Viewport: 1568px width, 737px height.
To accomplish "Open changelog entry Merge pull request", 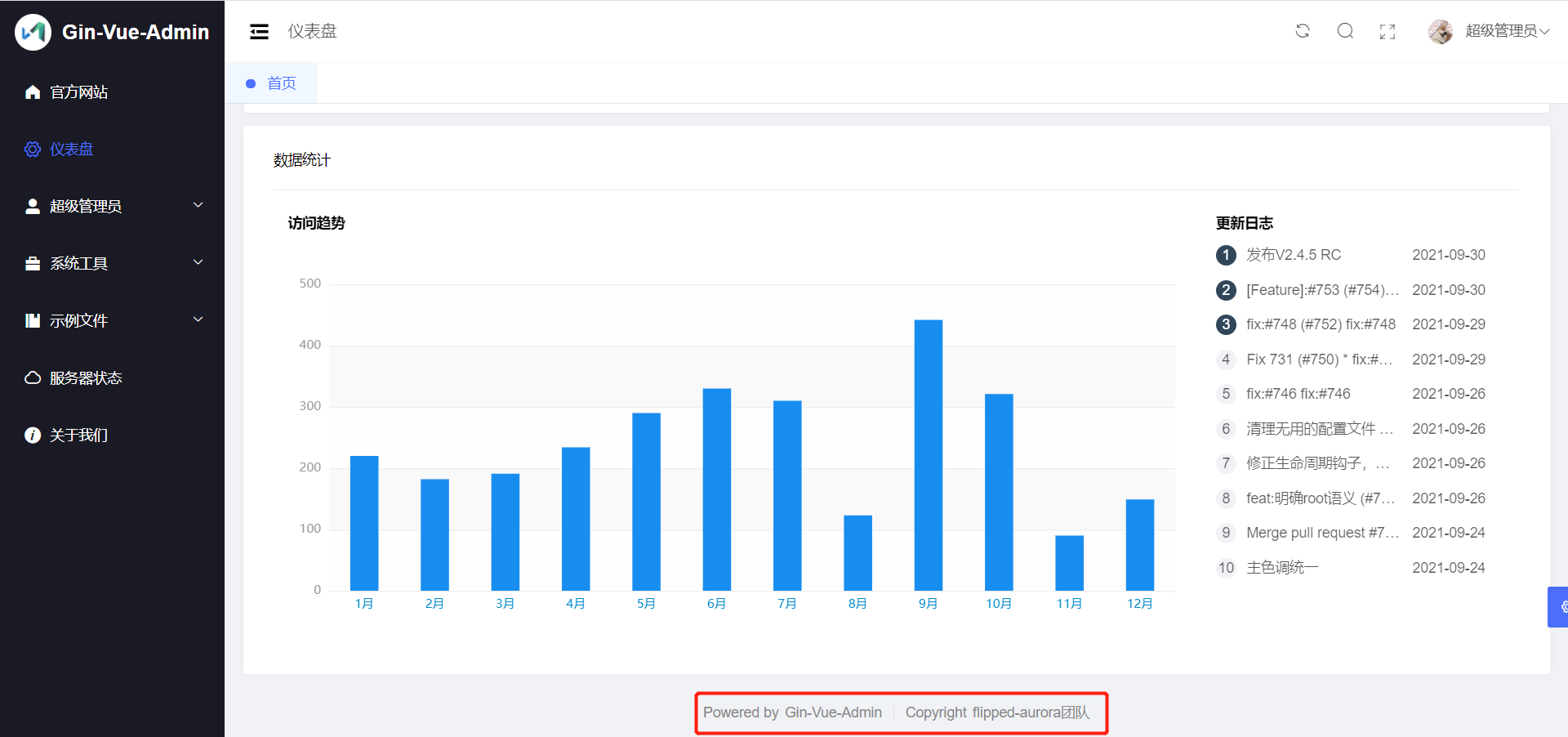I will pyautogui.click(x=1322, y=533).
